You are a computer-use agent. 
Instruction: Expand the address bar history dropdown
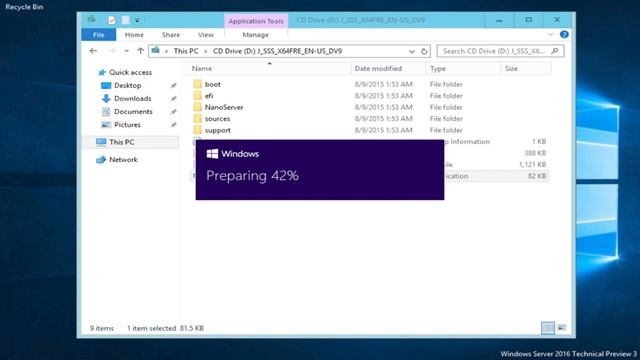click(411, 51)
